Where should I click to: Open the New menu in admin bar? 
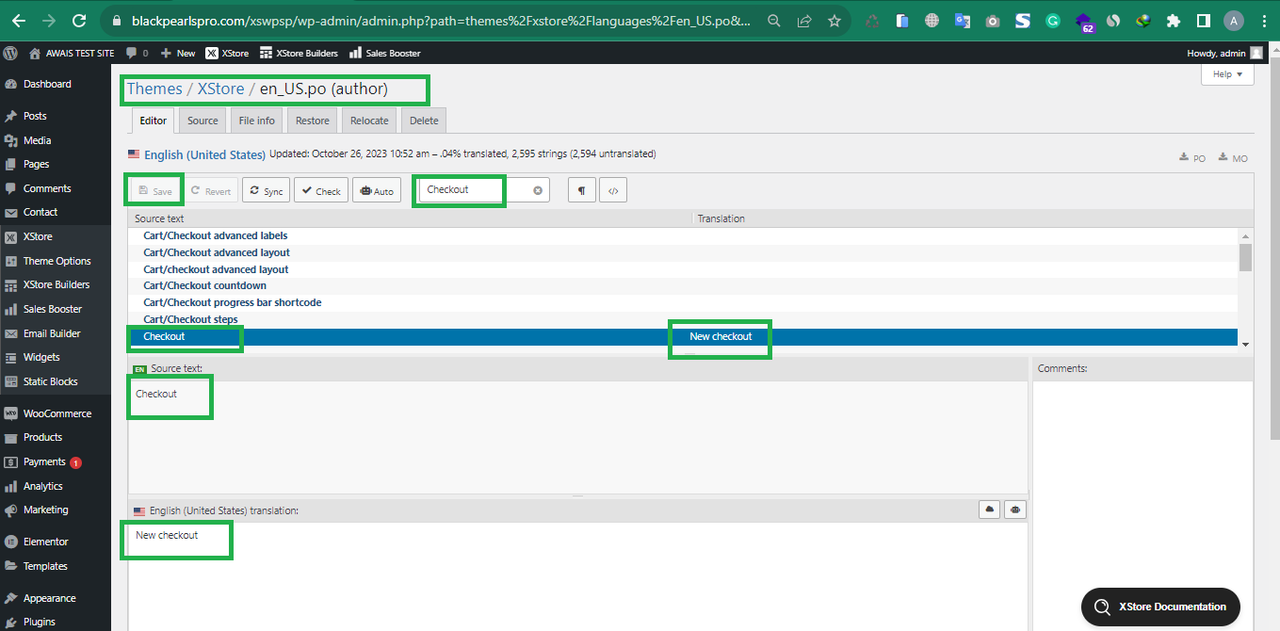(178, 53)
